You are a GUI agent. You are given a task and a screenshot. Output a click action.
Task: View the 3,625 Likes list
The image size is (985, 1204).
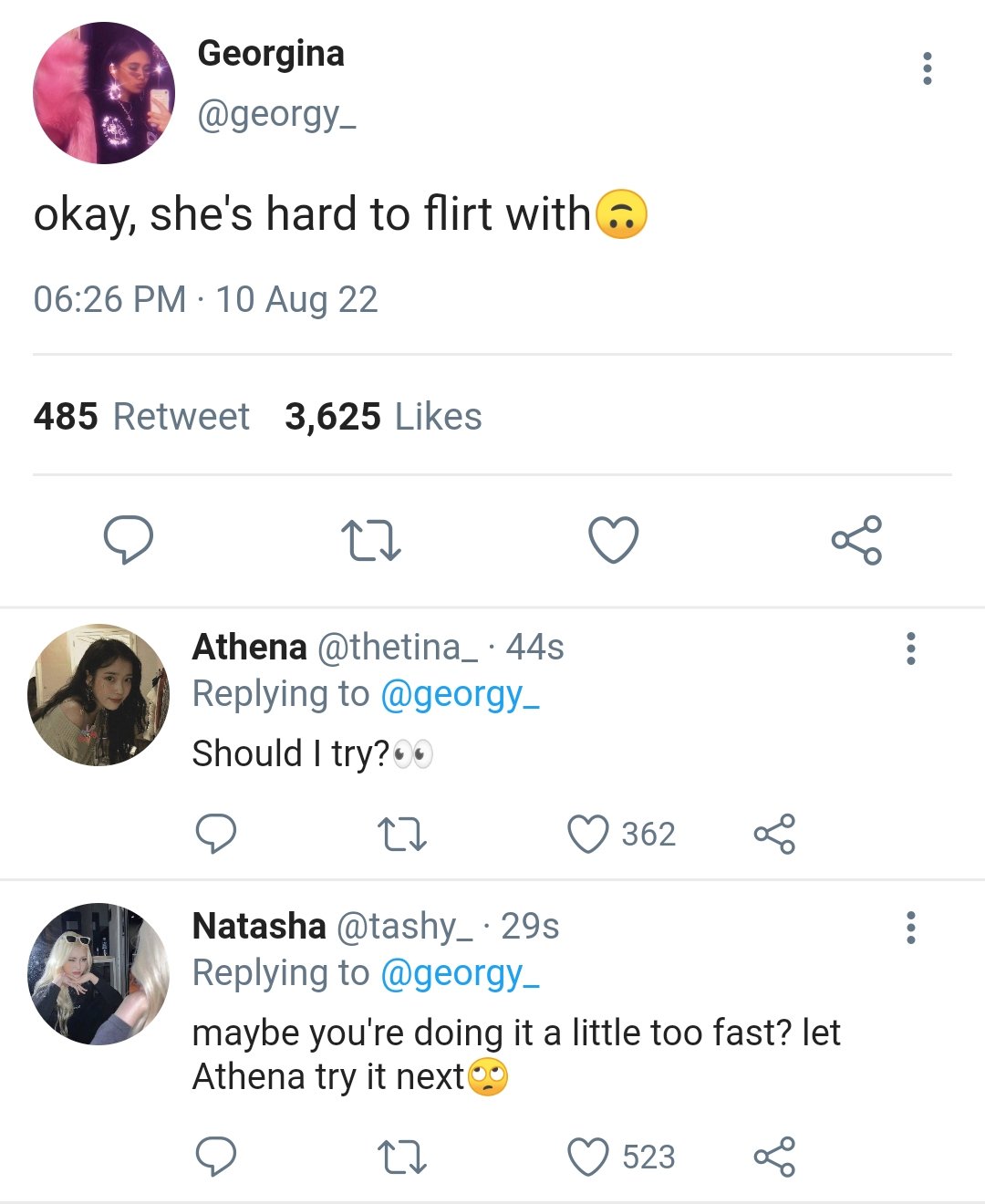point(383,417)
